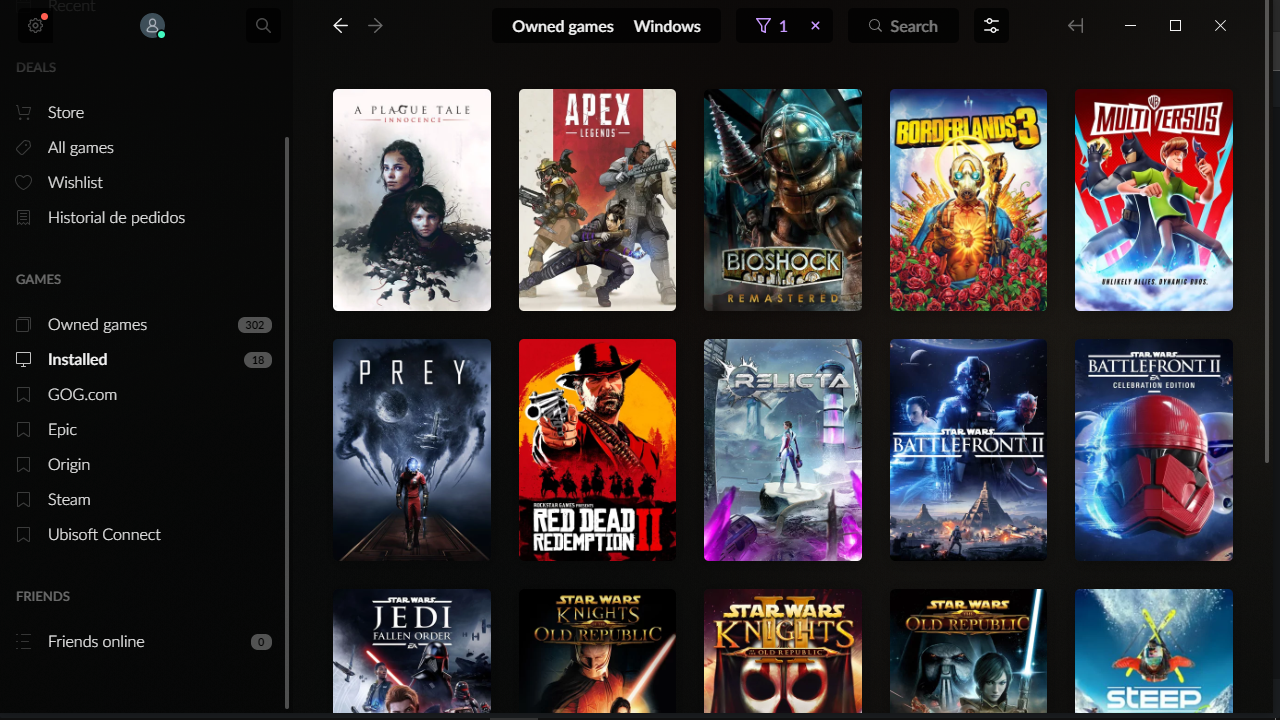Click the Owned games filter heading
This screenshot has height=720, width=1280.
[x=563, y=26]
